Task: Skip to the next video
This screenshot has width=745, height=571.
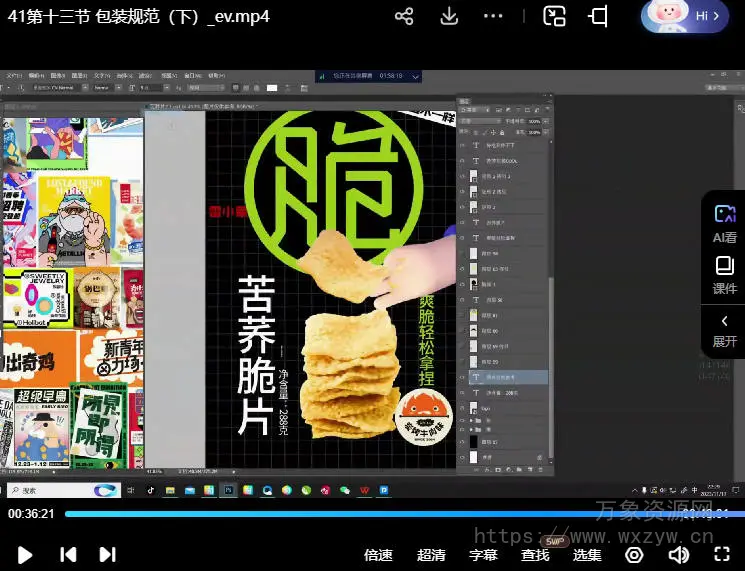Action: pos(107,554)
